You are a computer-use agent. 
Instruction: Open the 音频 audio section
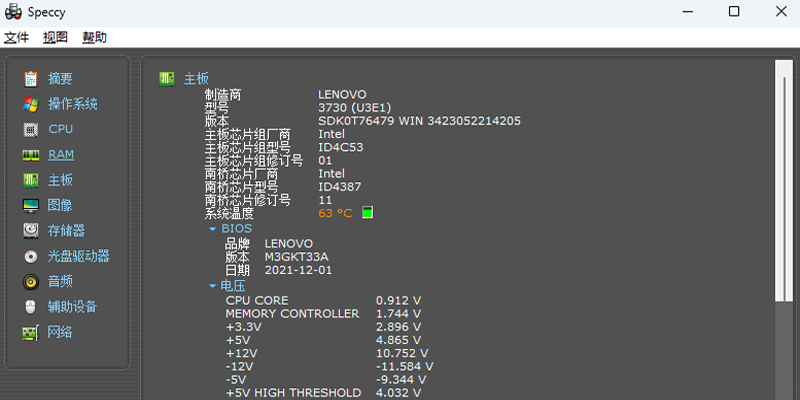coord(60,282)
